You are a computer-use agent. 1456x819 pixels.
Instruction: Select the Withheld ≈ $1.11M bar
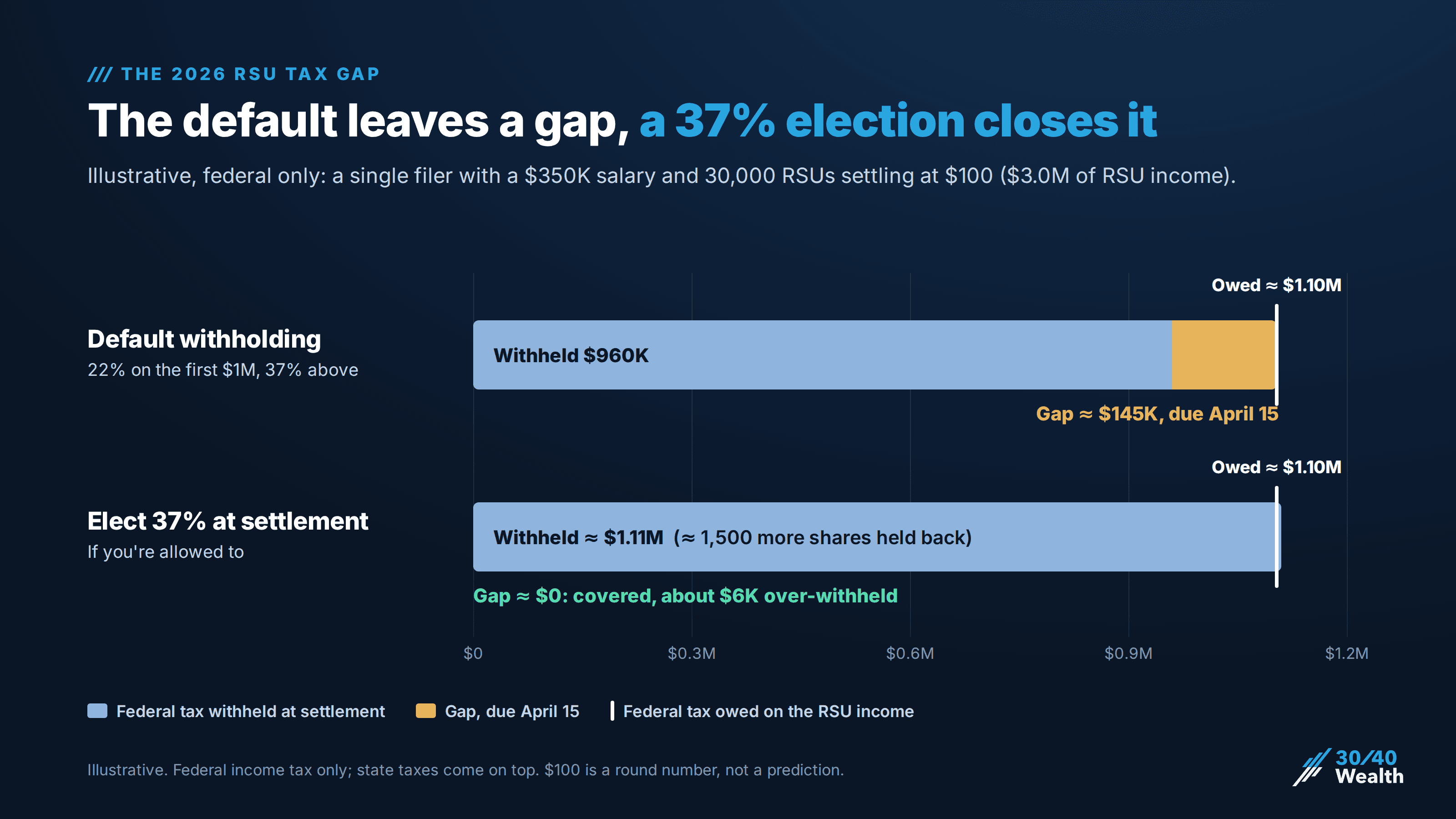[x=877, y=537]
